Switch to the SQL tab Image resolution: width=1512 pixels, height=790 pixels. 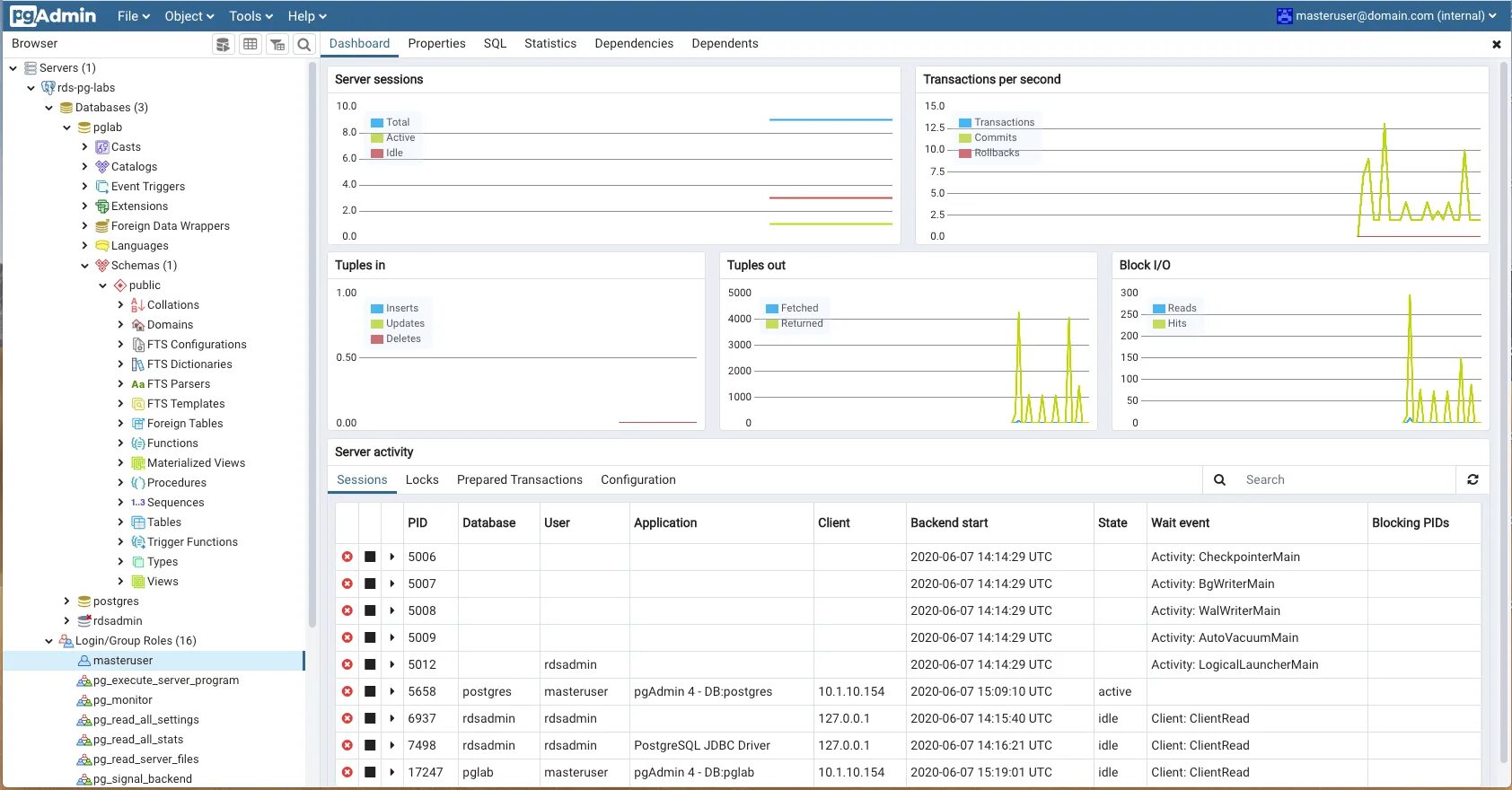(495, 43)
